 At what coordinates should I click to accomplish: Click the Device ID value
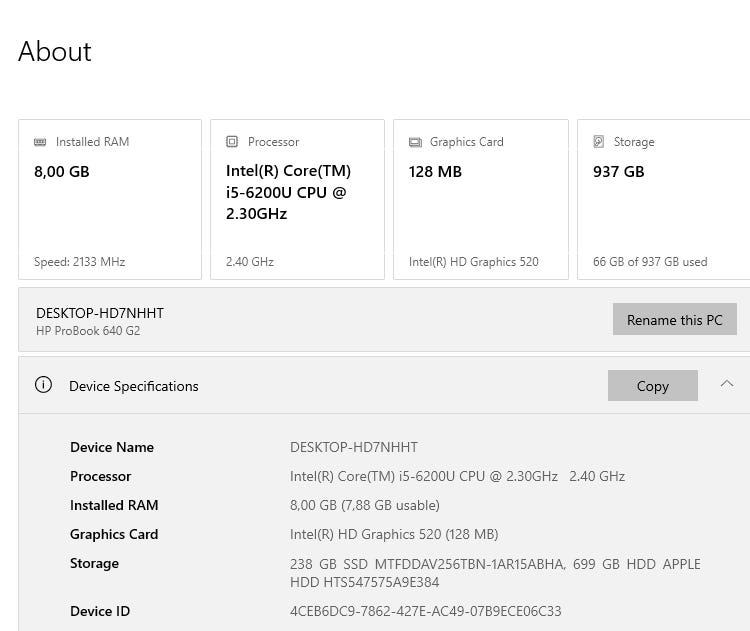click(425, 611)
